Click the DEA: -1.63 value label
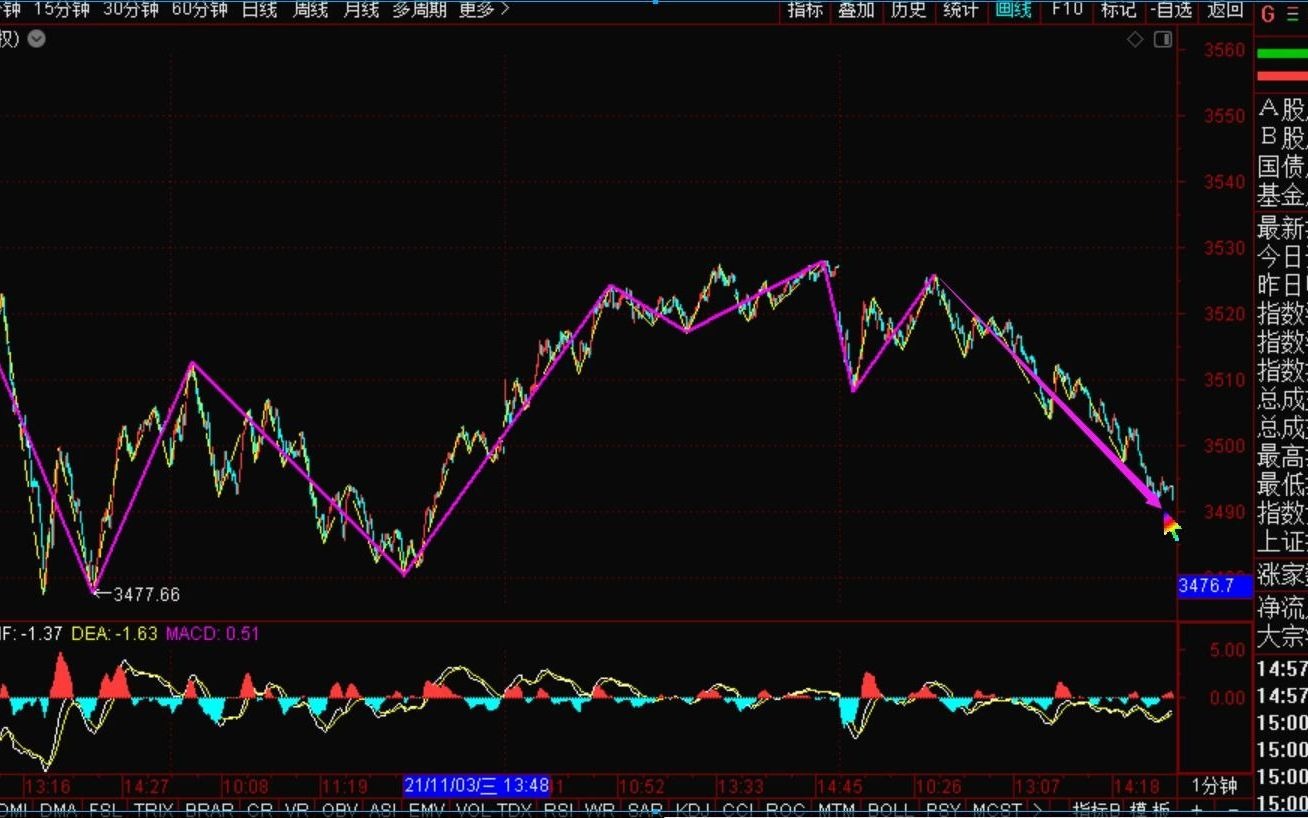This screenshot has width=1308, height=818. (x=114, y=633)
